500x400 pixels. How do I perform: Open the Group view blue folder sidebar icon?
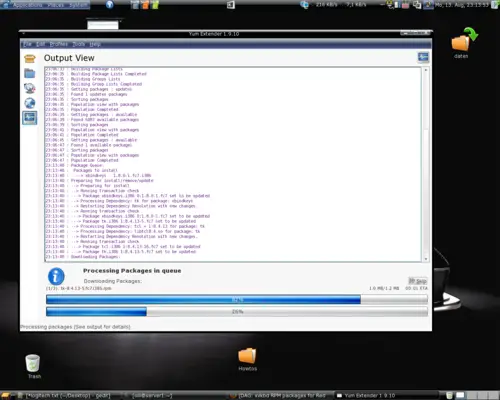30,73
